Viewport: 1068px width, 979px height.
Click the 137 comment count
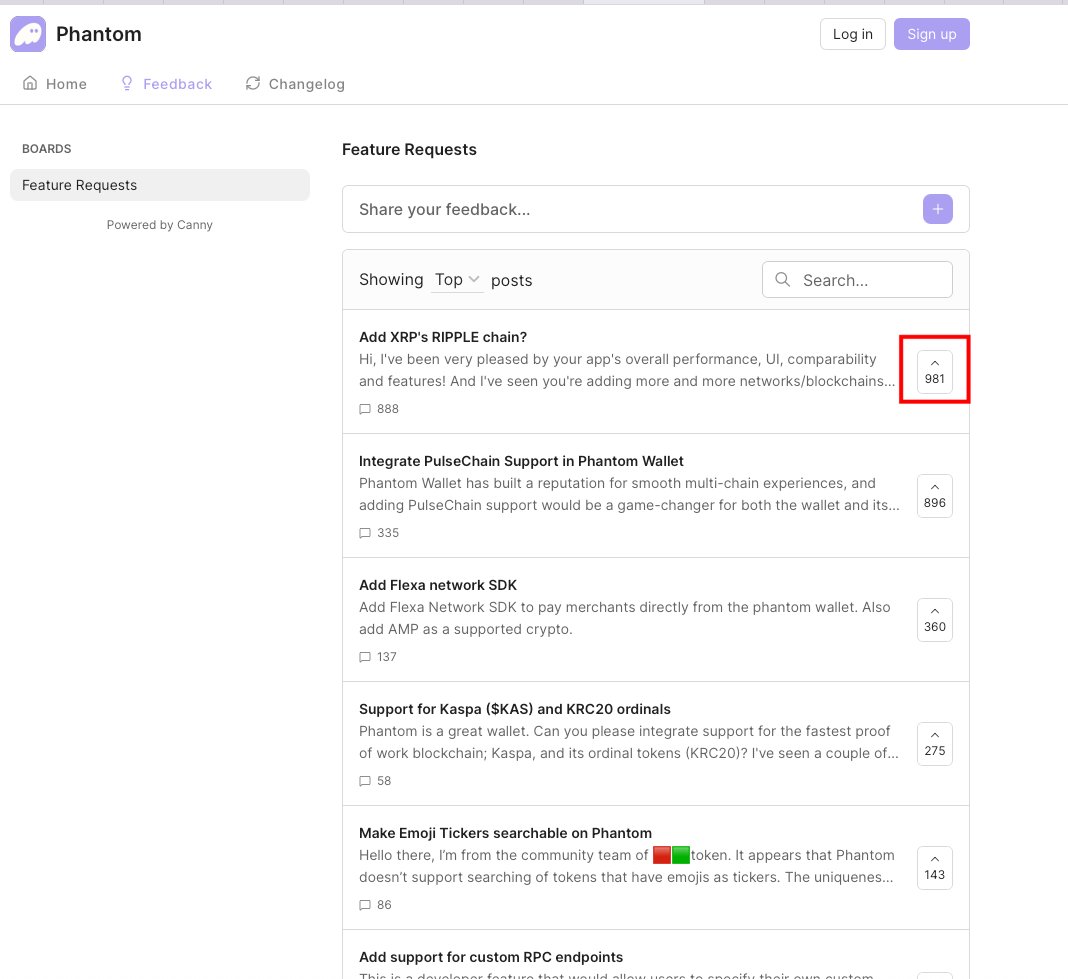coord(386,657)
